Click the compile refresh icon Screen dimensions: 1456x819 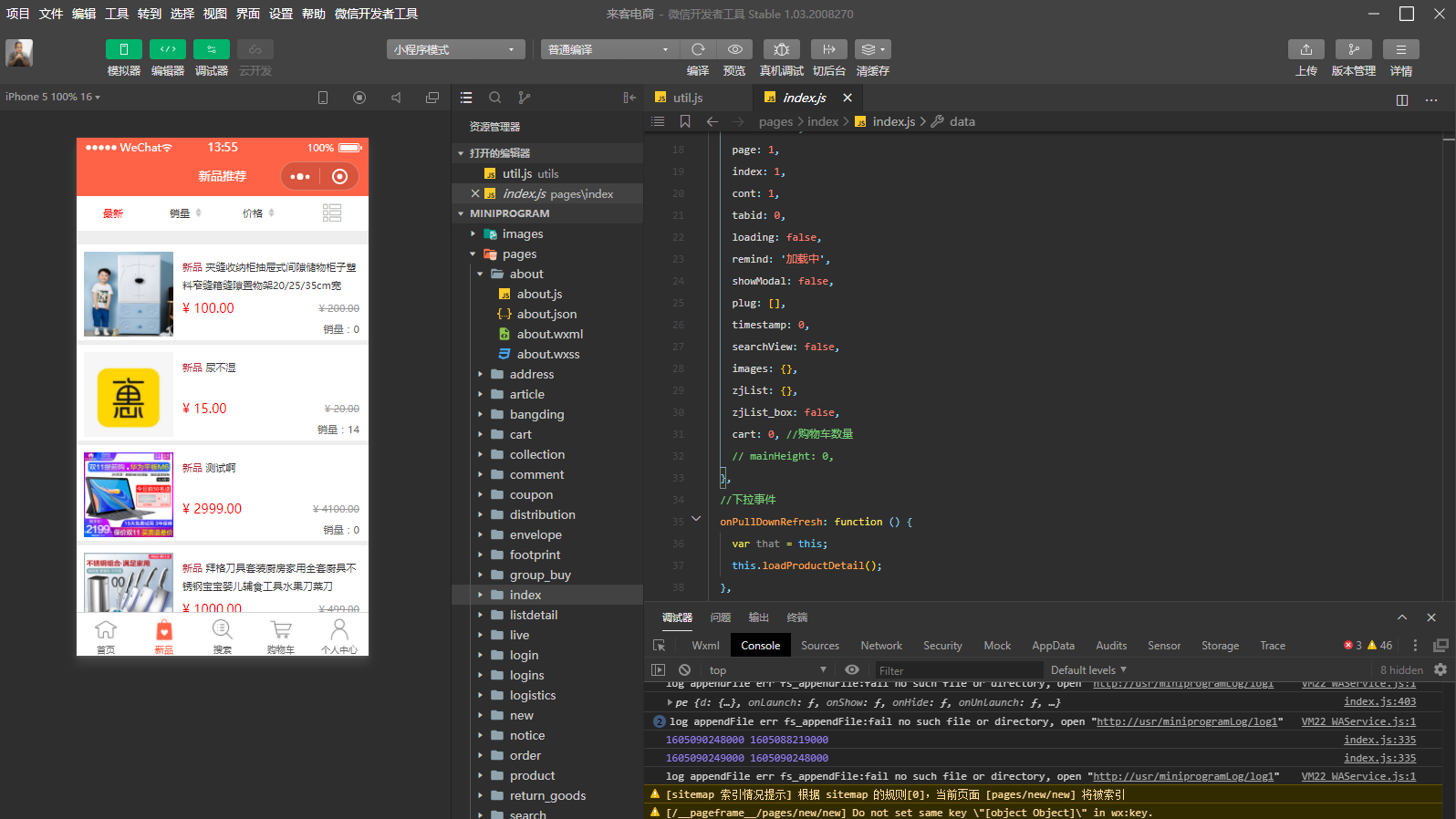click(x=698, y=49)
